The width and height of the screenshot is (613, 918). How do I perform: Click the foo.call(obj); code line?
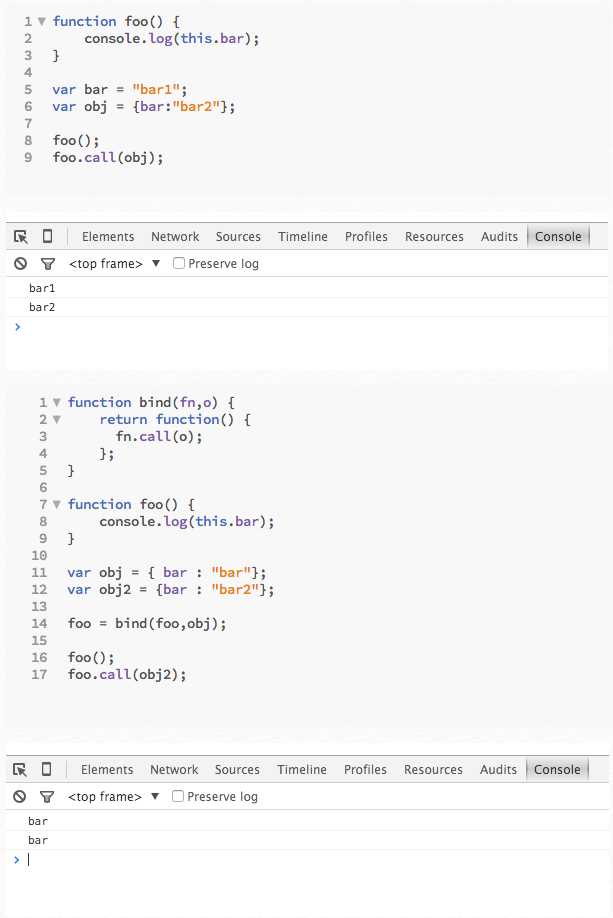pyautogui.click(x=108, y=157)
